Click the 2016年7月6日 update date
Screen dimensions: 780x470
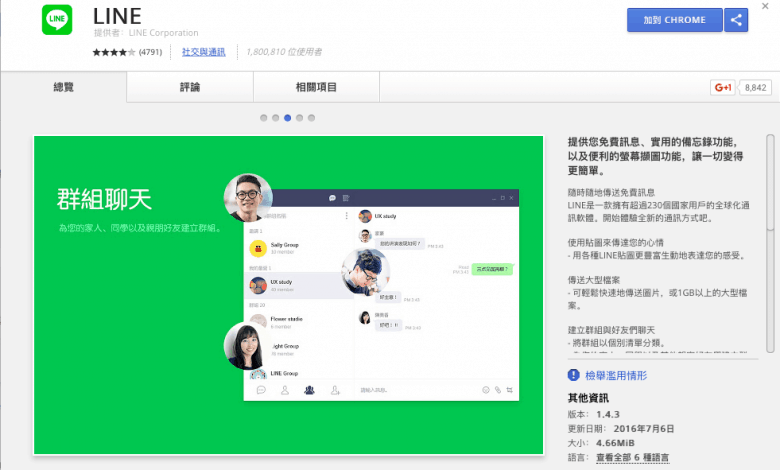tap(644, 429)
